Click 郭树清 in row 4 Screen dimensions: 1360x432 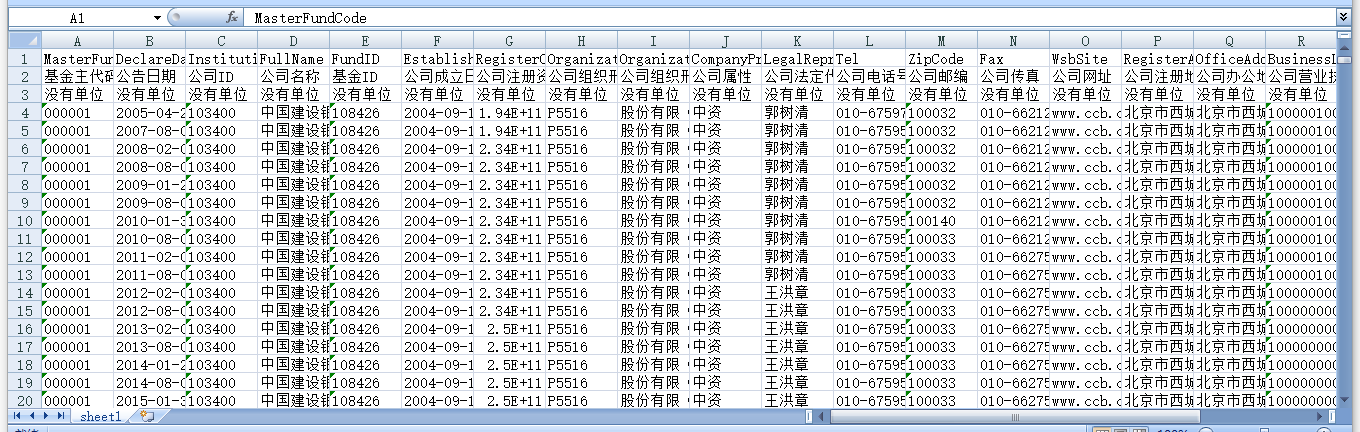click(797, 113)
